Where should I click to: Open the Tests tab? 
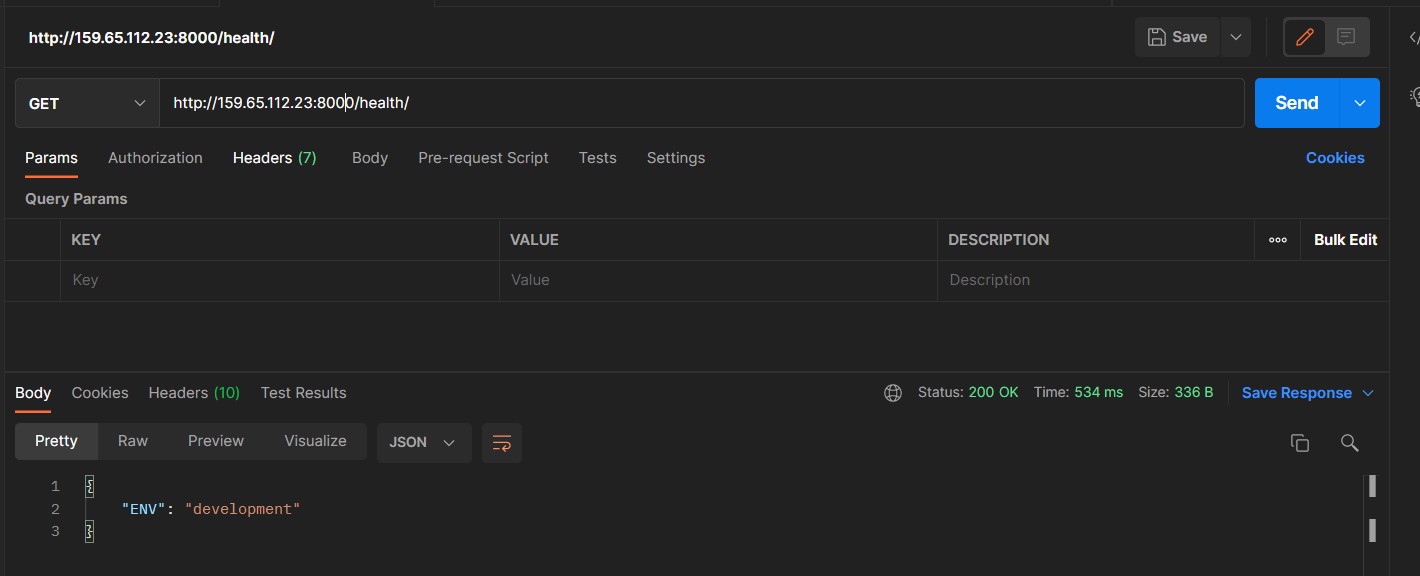point(597,157)
